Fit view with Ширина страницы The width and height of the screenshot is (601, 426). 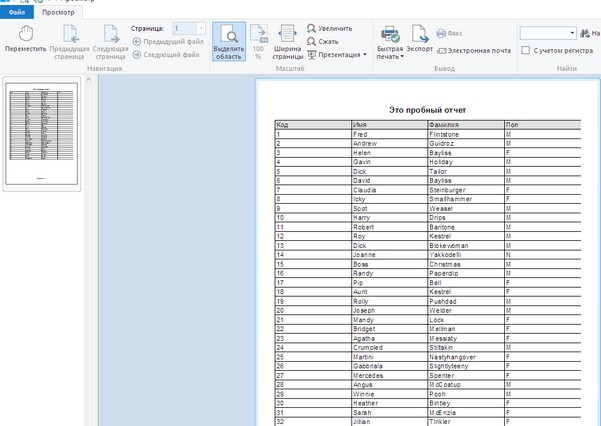[x=288, y=40]
